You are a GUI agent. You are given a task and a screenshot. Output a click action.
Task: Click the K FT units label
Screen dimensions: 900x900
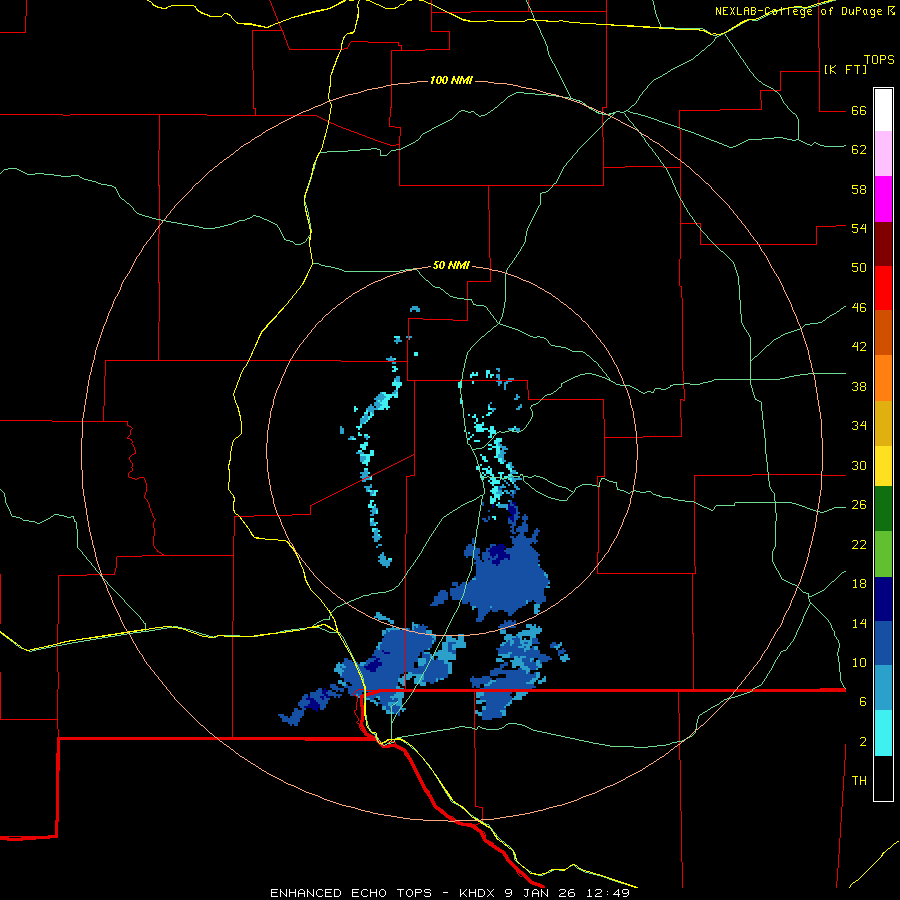[x=845, y=69]
